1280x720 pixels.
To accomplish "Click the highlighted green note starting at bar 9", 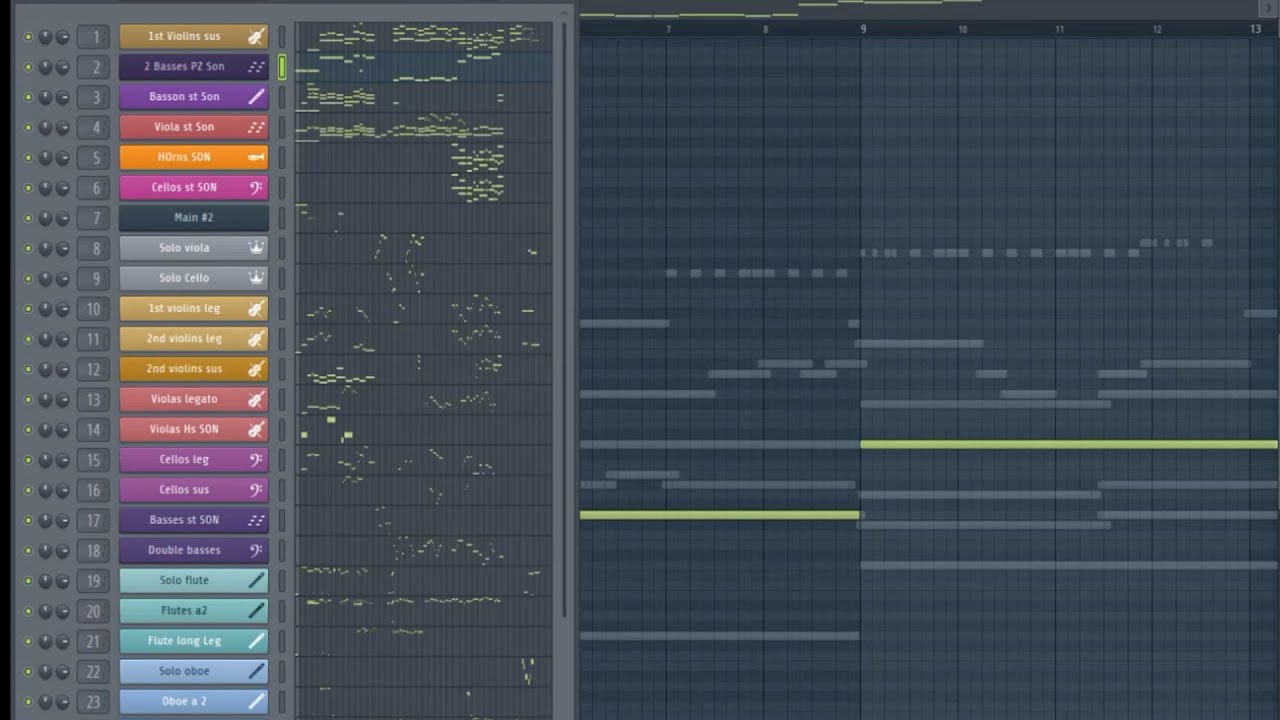I will coord(1069,444).
